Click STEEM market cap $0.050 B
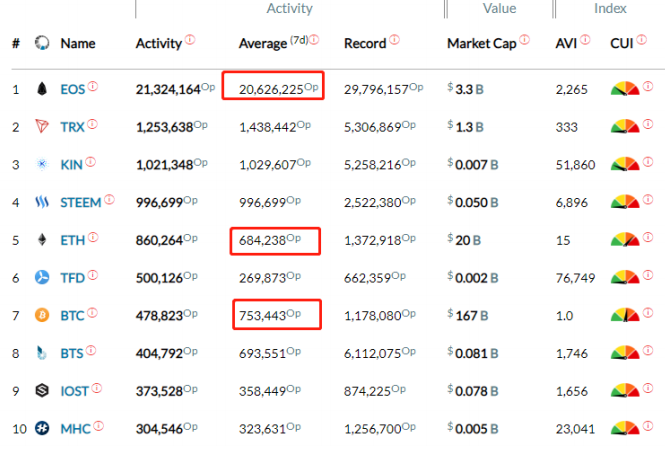Screen dimensions: 665x454 point(472,202)
